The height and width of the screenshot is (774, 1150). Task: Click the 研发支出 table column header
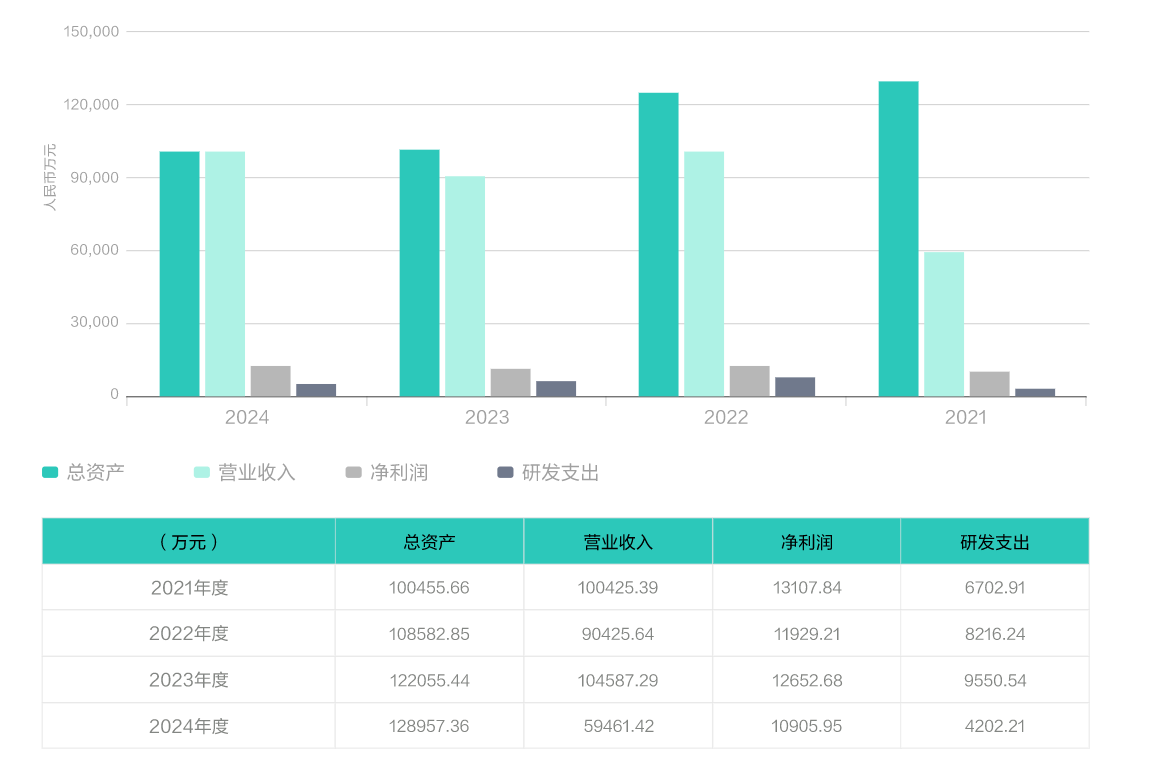tap(995, 541)
